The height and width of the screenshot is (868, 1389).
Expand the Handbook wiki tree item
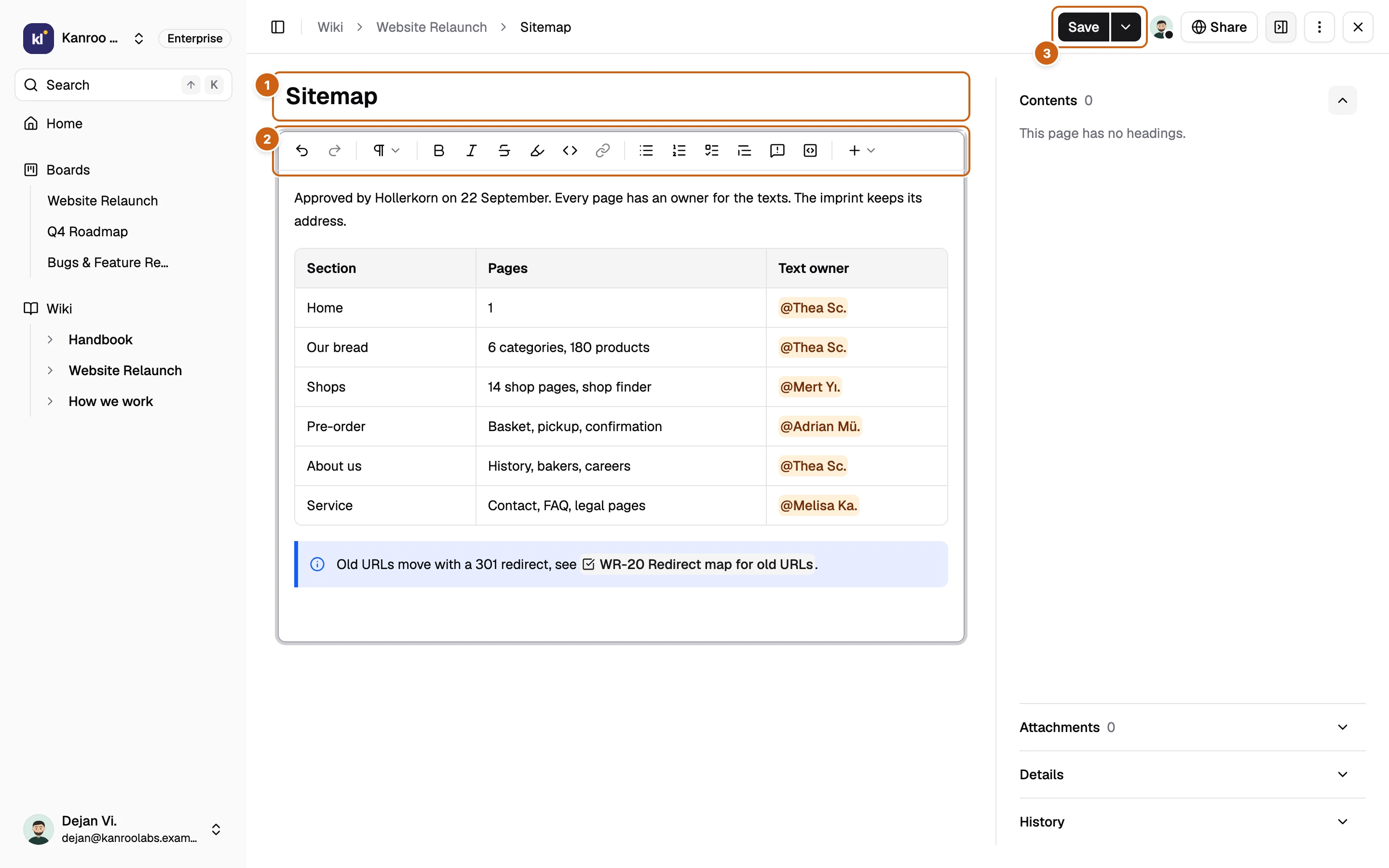pyautogui.click(x=50, y=340)
